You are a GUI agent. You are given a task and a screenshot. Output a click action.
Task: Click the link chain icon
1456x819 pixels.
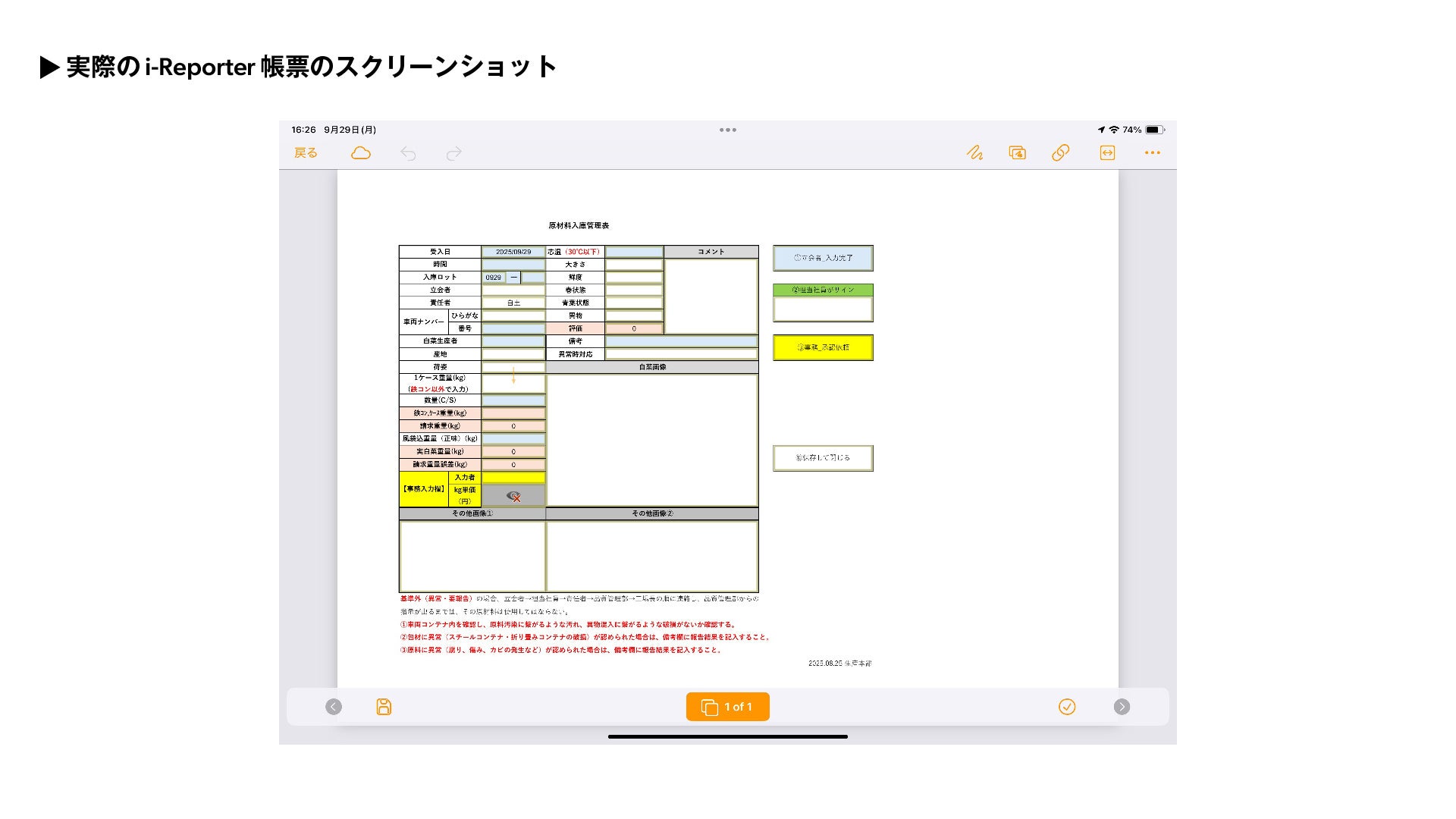click(x=1060, y=153)
